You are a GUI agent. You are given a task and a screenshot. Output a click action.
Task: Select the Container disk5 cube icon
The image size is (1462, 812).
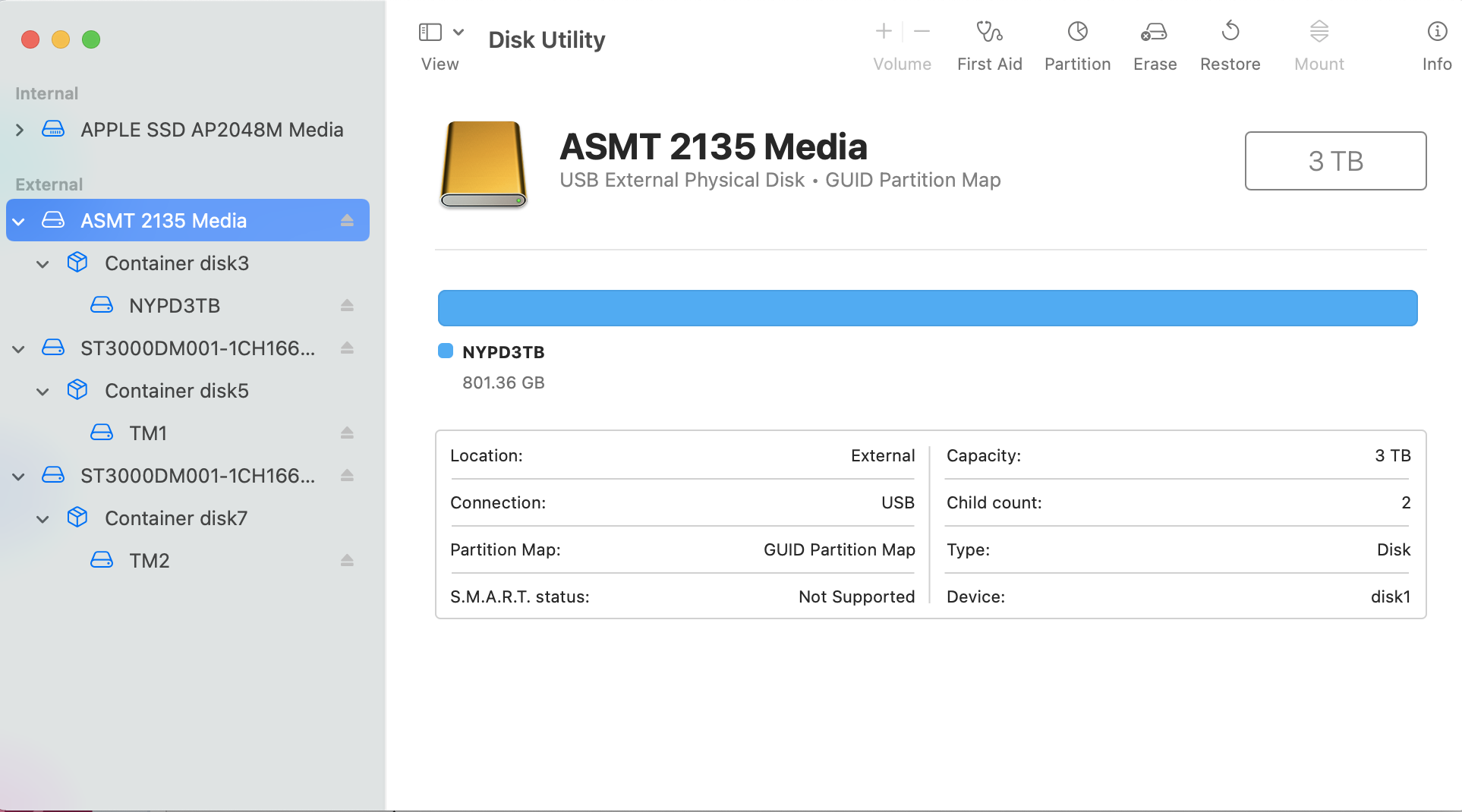[77, 390]
